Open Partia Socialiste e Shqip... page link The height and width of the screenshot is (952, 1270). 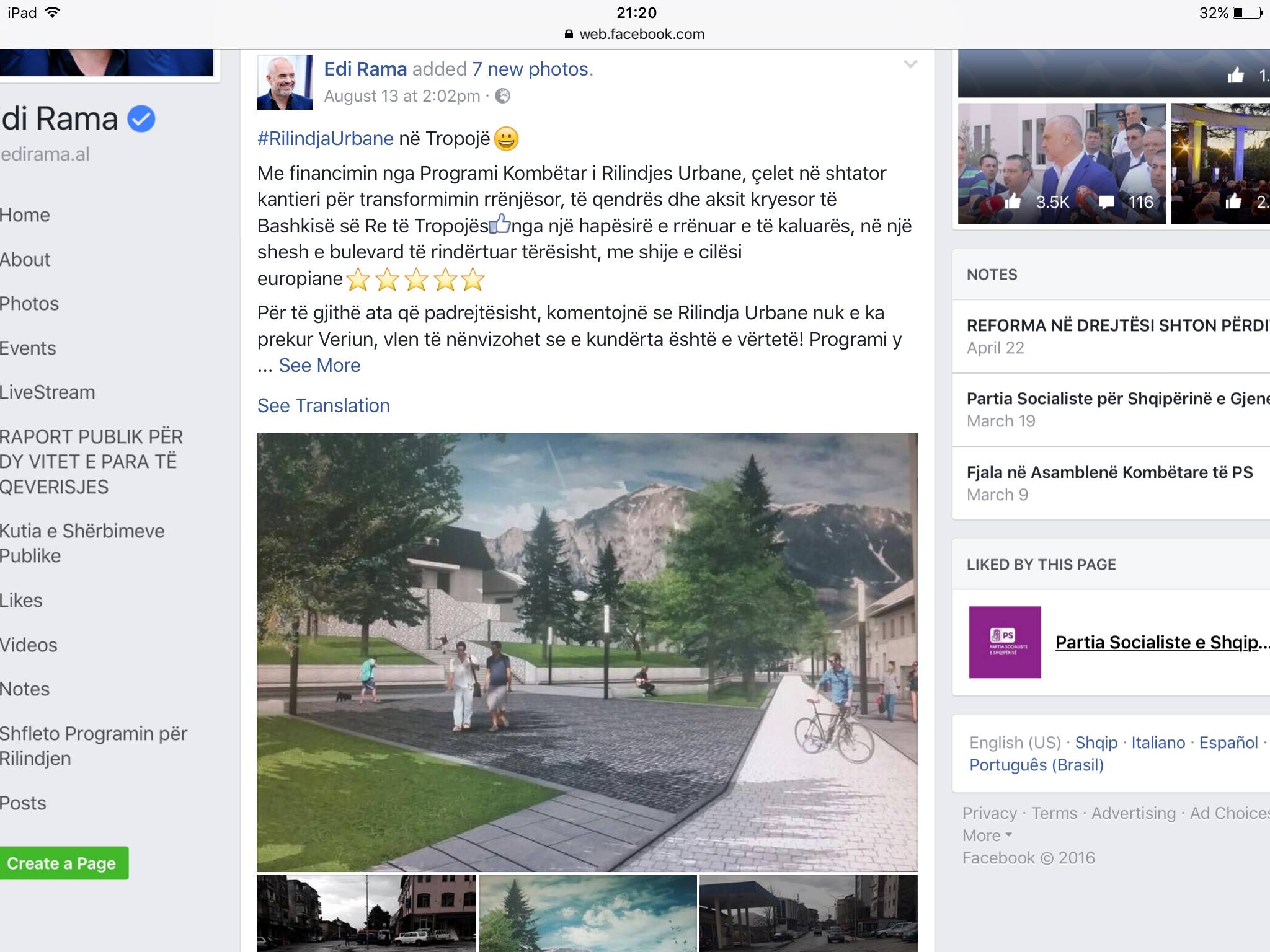tap(1163, 642)
